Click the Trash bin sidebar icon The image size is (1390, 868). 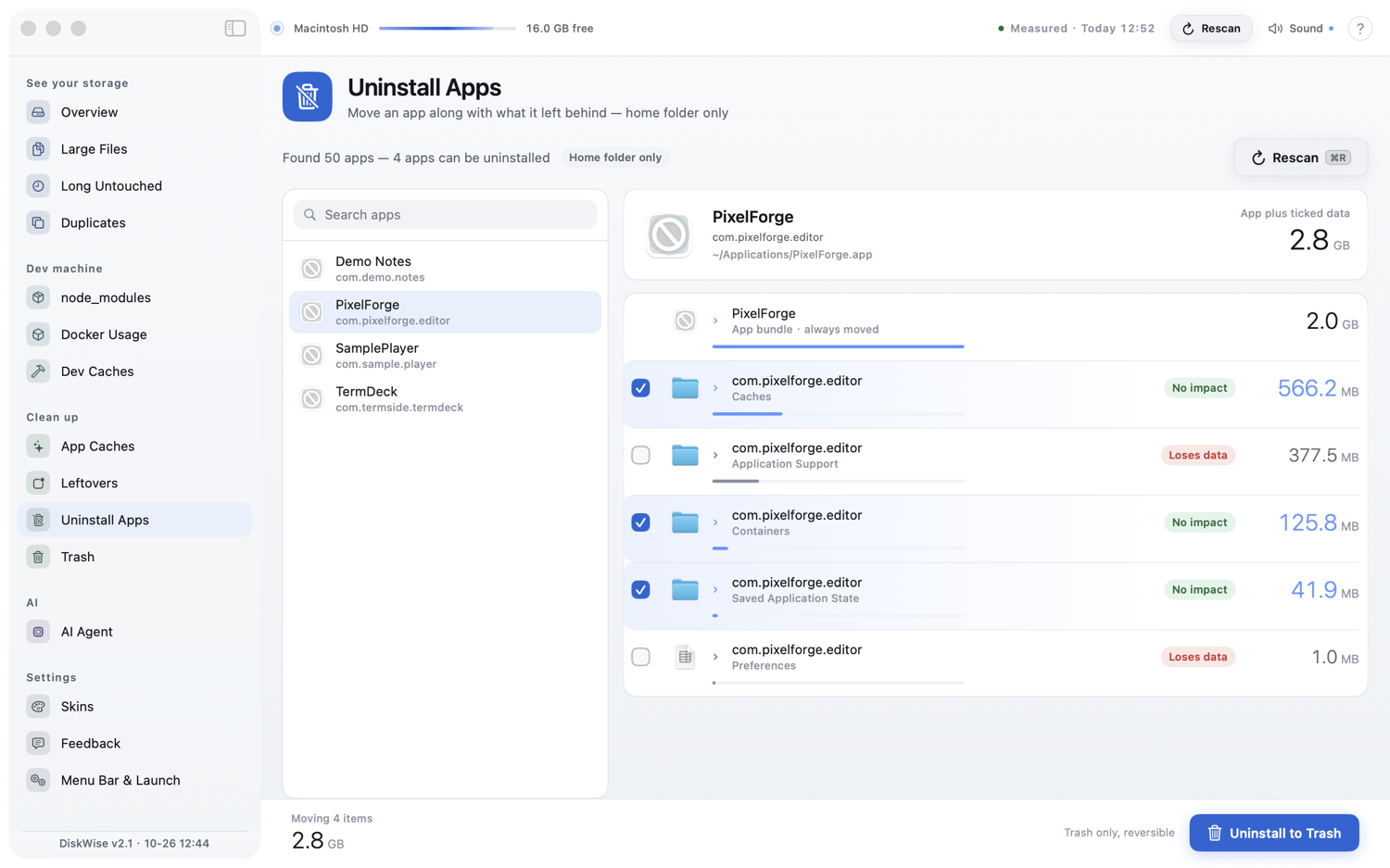pyautogui.click(x=38, y=557)
